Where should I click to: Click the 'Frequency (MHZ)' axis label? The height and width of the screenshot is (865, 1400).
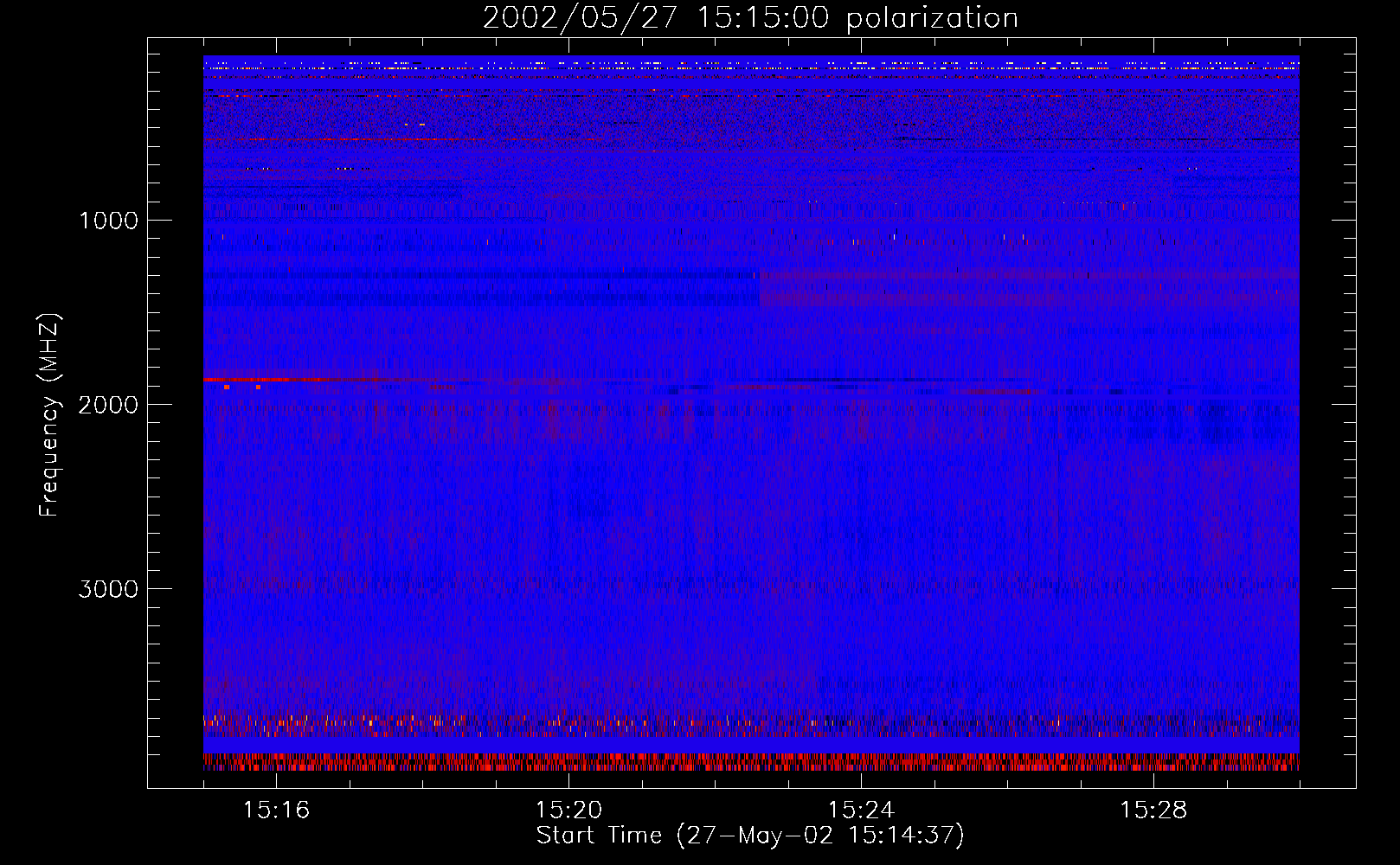click(x=49, y=415)
